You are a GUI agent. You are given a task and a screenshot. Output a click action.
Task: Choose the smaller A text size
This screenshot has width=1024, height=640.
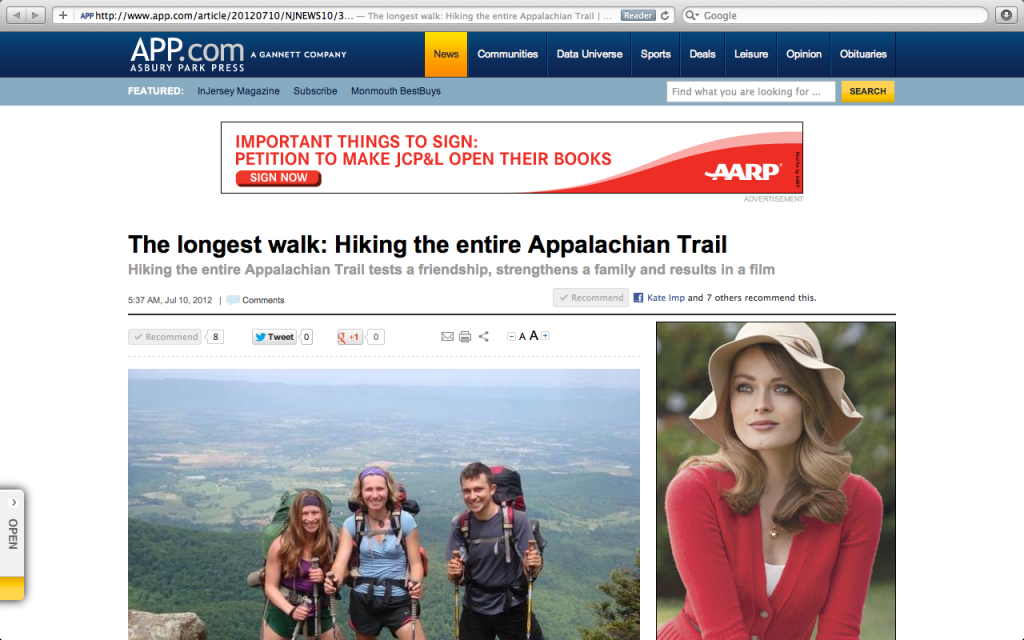(522, 337)
